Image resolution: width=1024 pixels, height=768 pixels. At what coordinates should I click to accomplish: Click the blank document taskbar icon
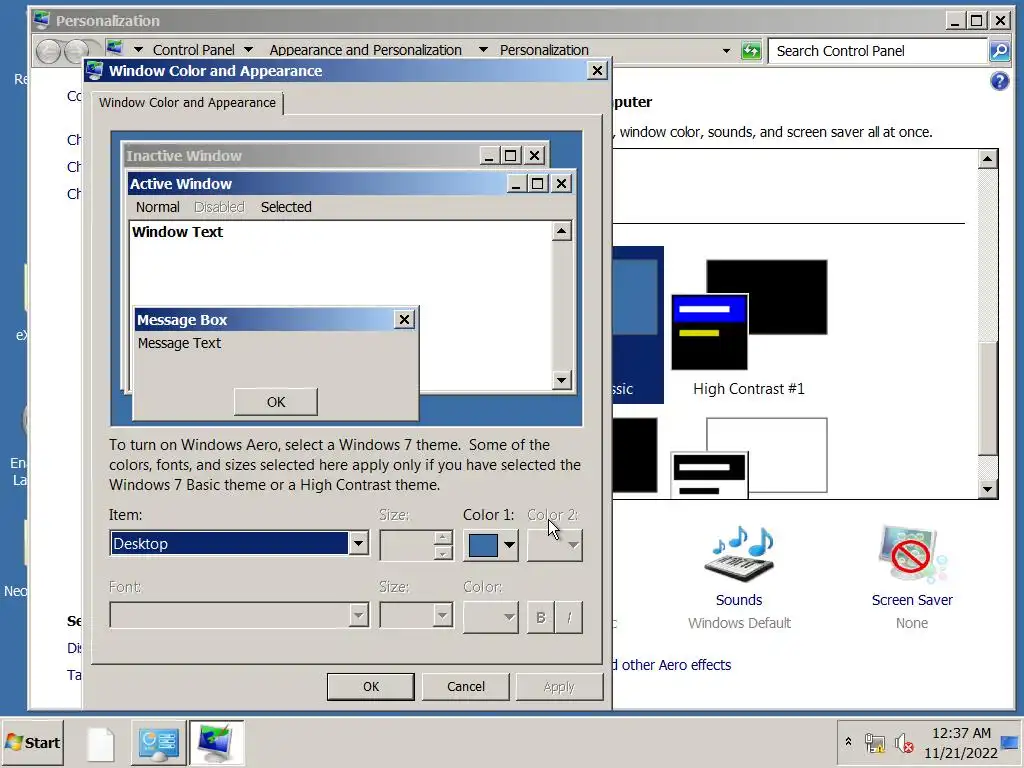click(x=101, y=743)
